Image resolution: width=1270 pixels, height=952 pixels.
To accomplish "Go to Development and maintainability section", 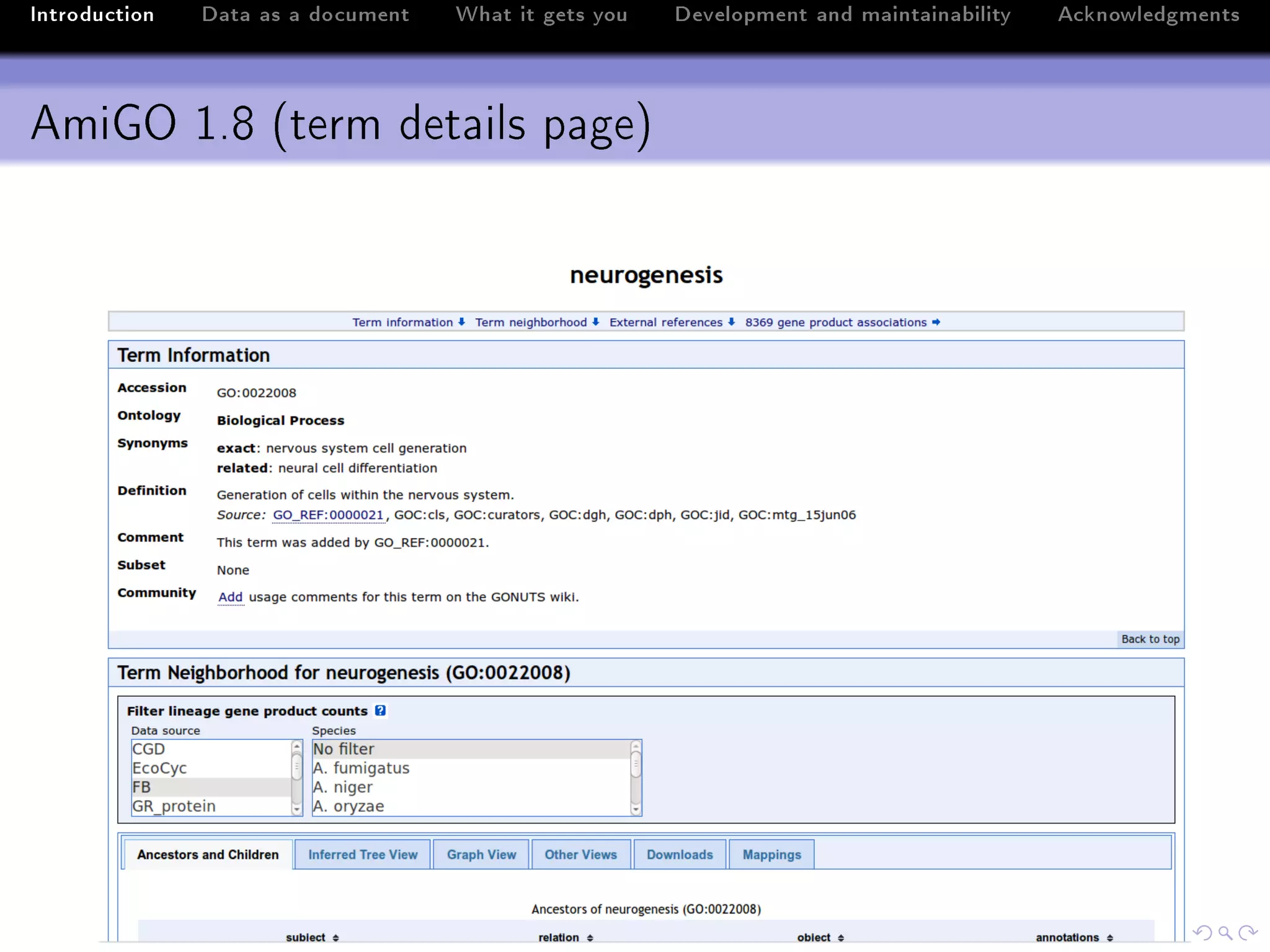I will point(843,14).
